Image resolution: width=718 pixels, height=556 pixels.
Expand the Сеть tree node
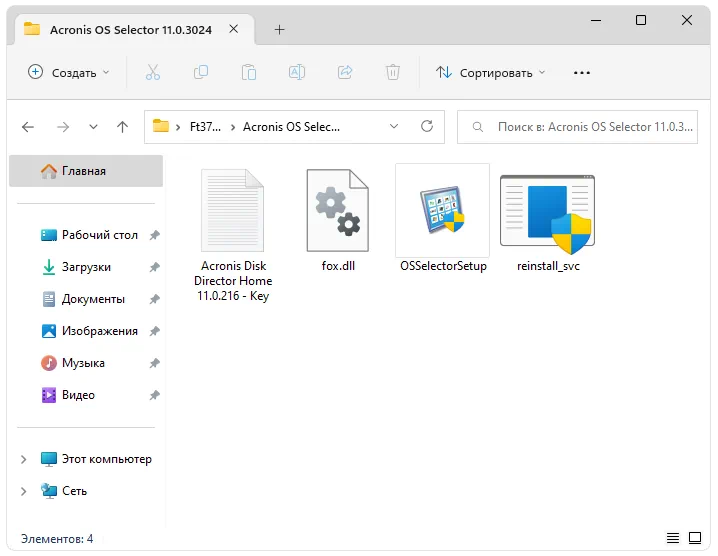click(x=23, y=491)
